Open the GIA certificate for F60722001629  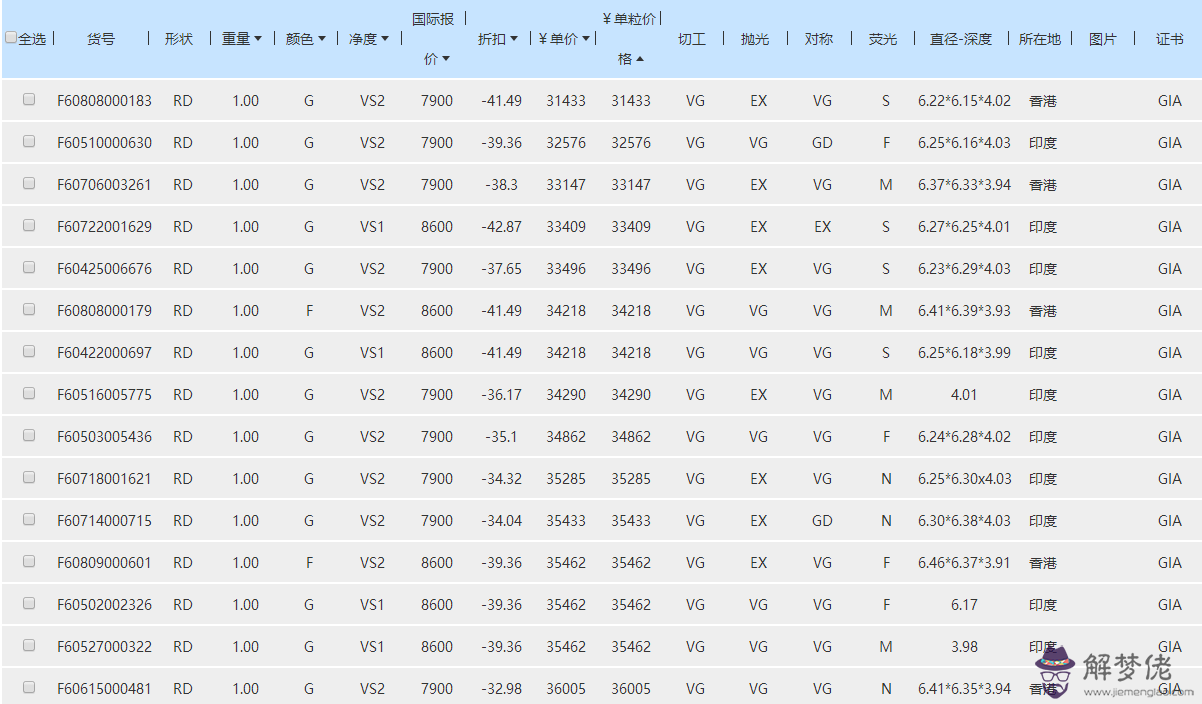(x=1170, y=227)
